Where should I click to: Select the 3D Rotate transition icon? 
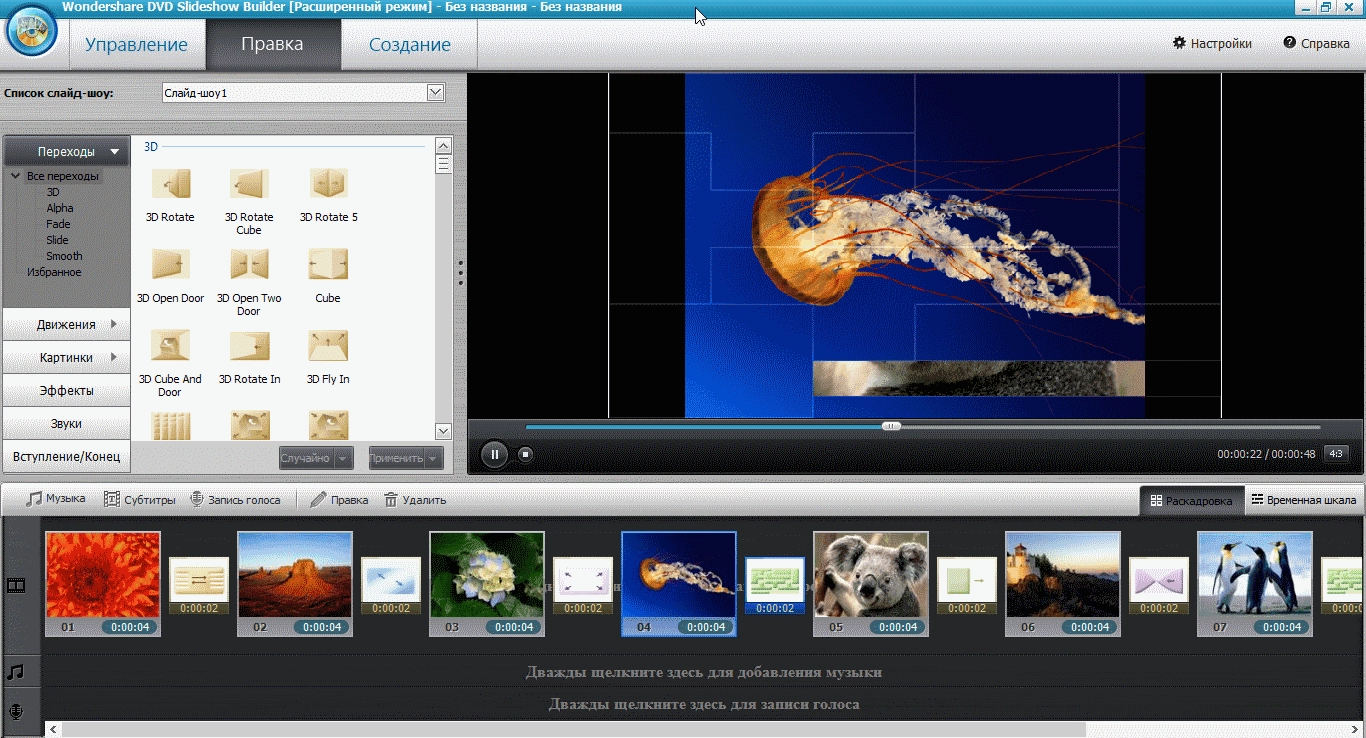click(x=170, y=184)
